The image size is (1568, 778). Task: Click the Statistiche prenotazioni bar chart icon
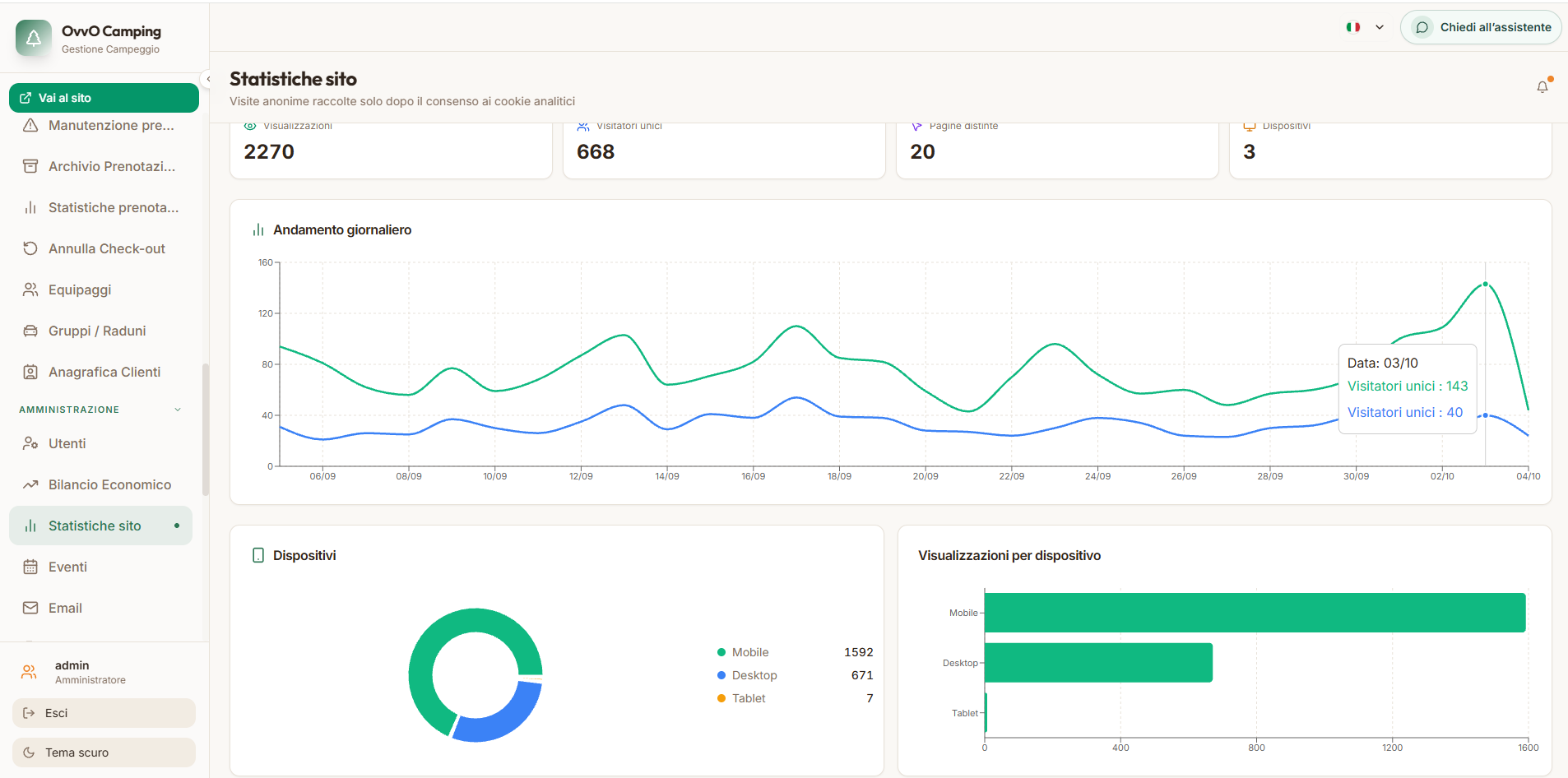(x=30, y=207)
